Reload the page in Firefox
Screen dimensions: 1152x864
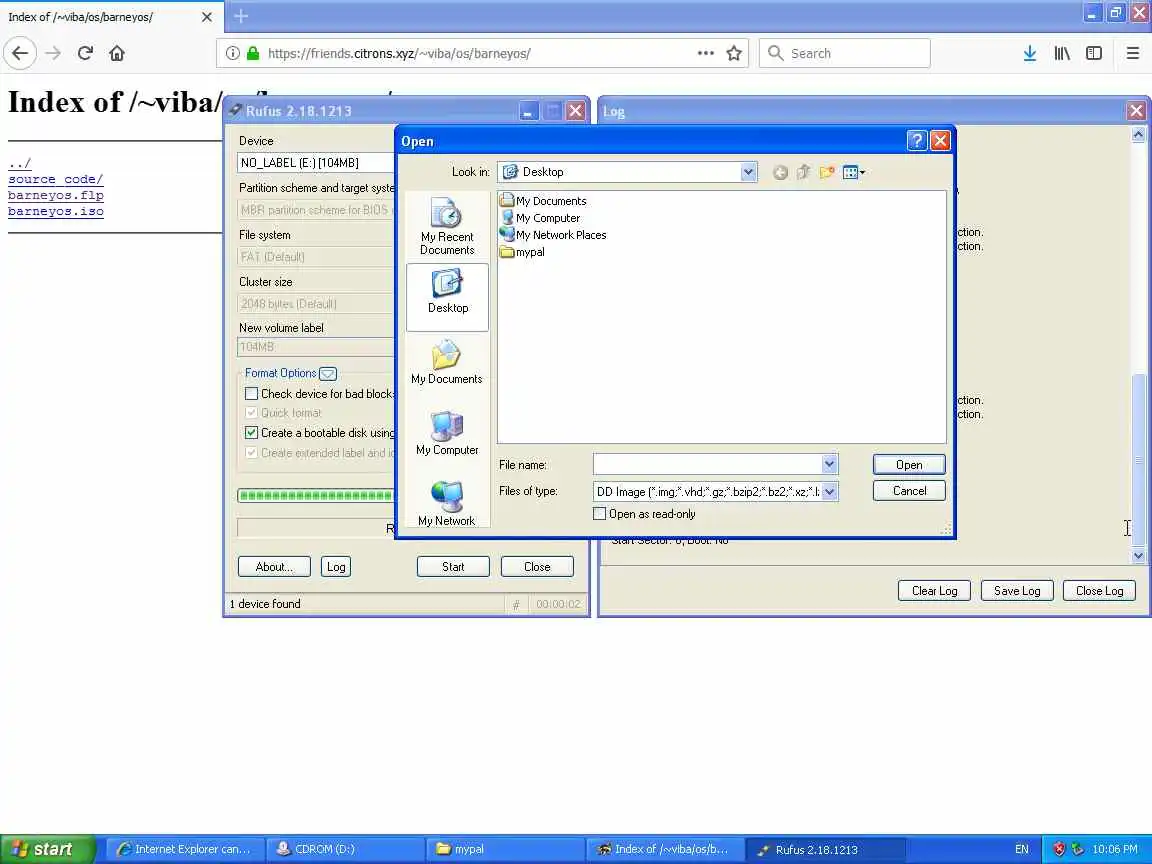[85, 53]
